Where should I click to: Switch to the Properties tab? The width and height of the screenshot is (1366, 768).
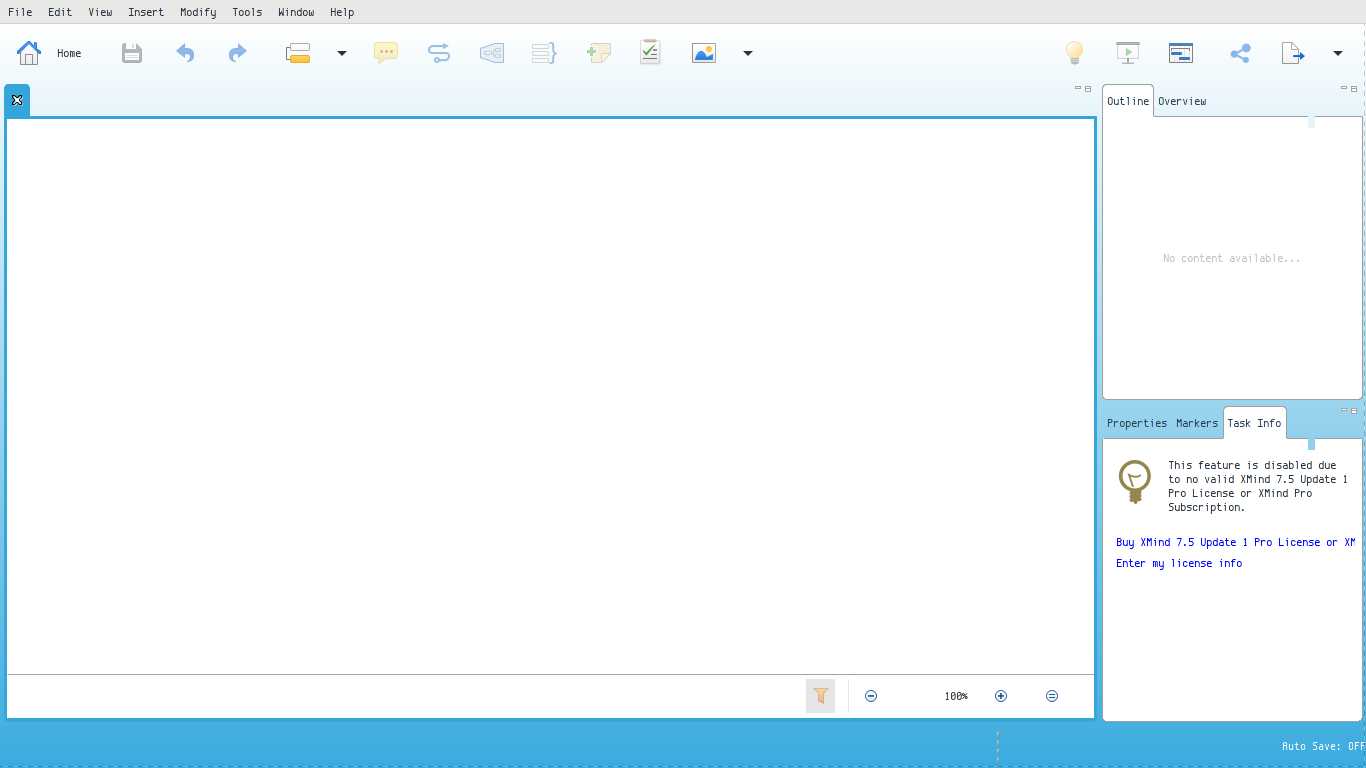[x=1137, y=423]
